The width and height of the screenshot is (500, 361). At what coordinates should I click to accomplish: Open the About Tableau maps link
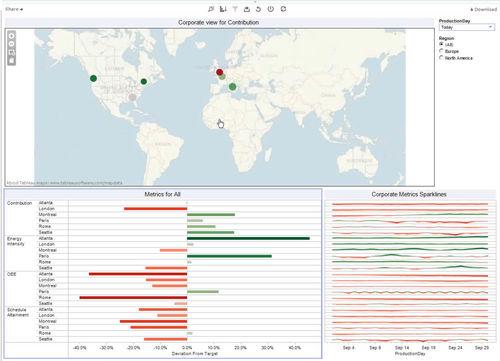pyautogui.click(x=65, y=183)
